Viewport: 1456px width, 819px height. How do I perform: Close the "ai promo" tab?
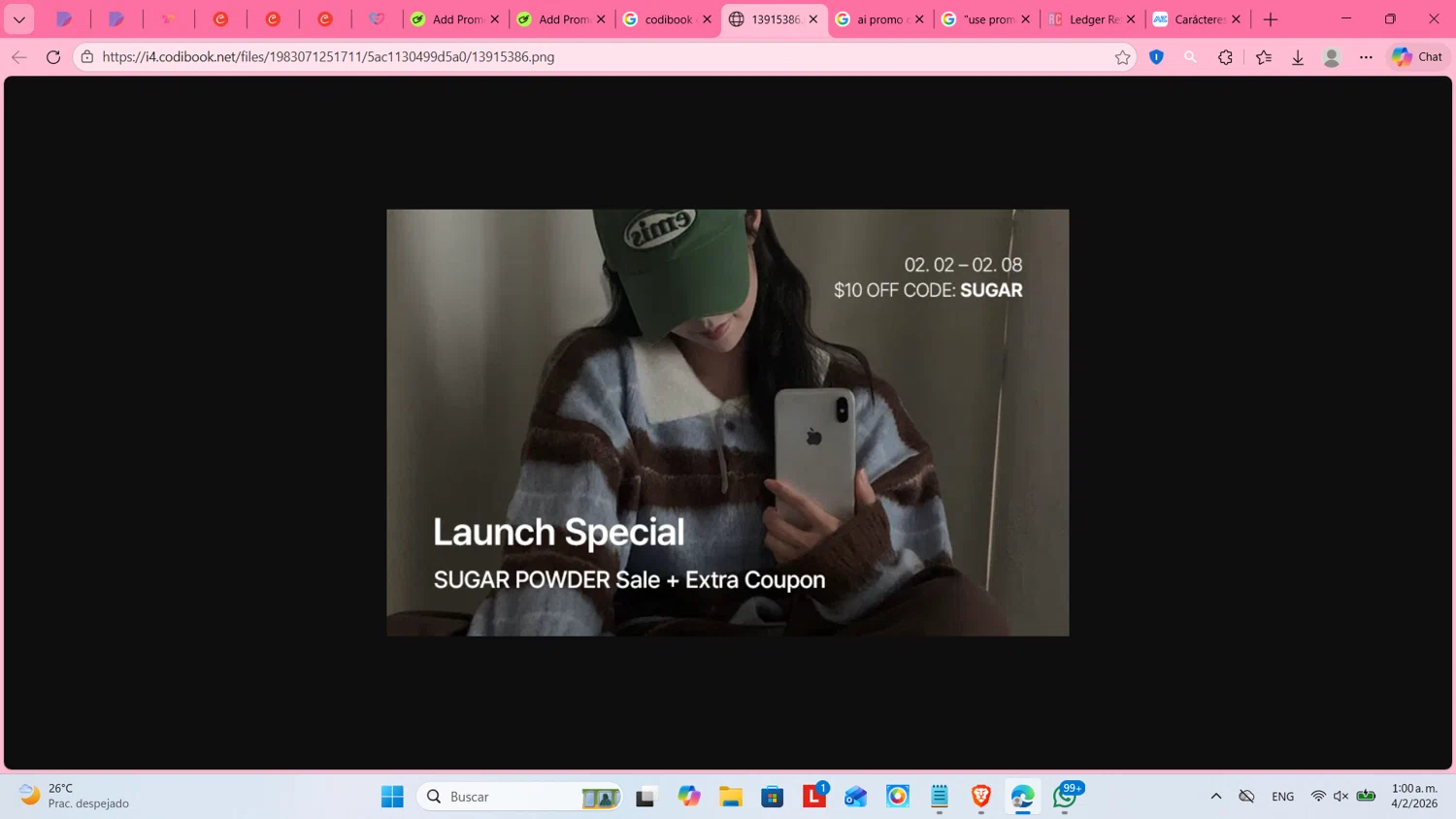tap(919, 19)
